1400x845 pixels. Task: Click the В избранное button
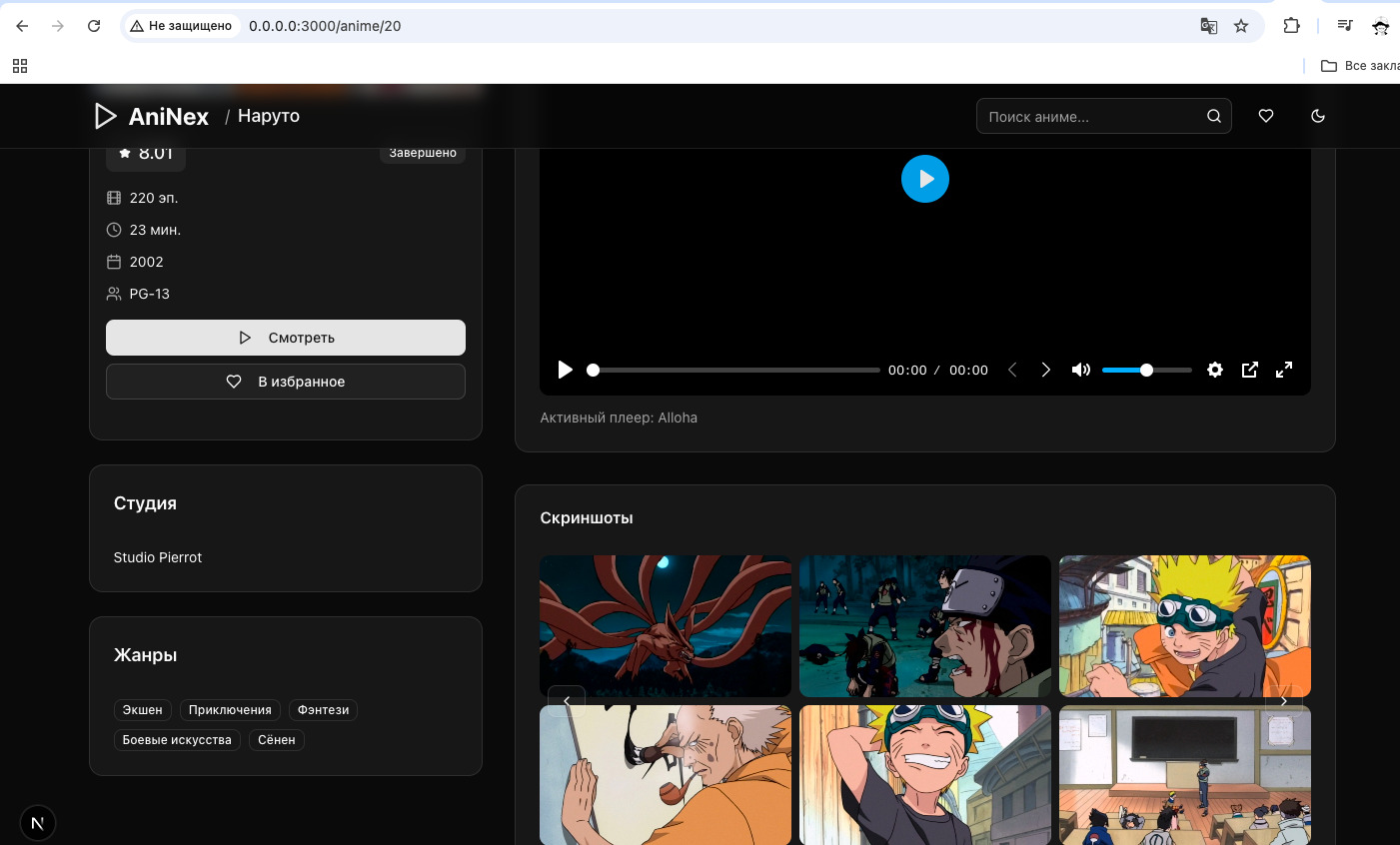tap(286, 382)
